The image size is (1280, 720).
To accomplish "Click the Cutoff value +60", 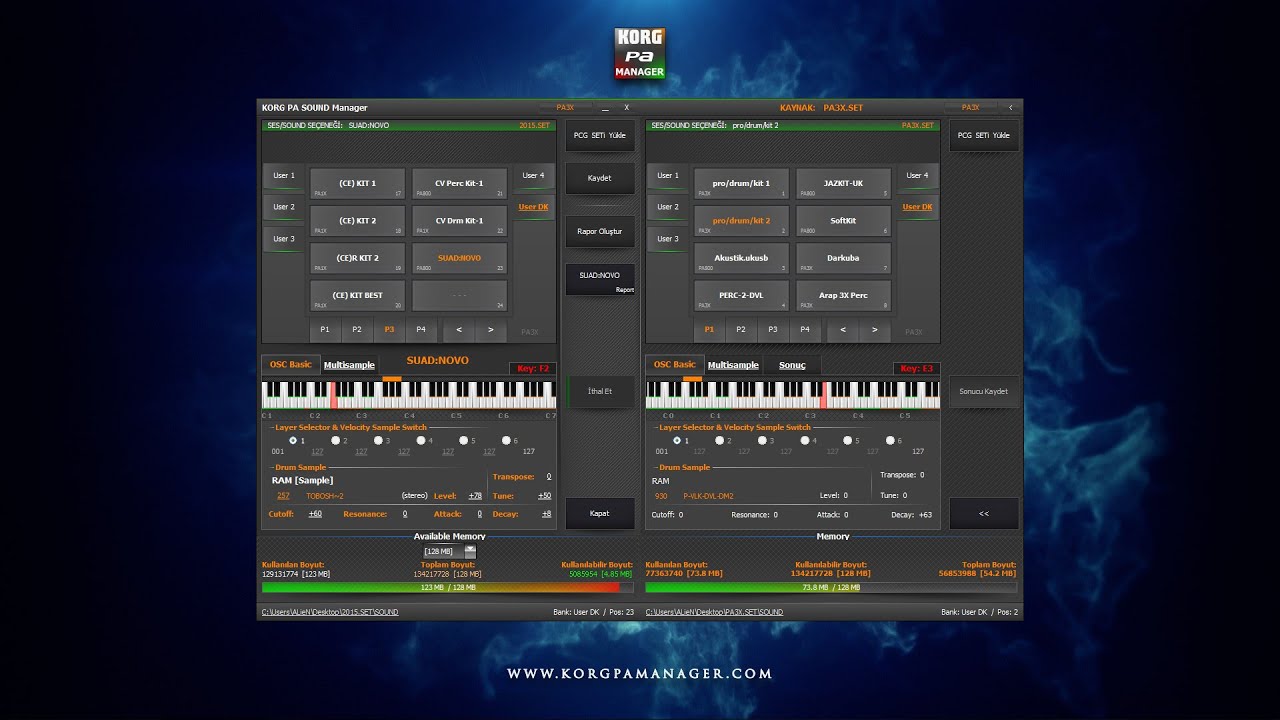I will point(315,514).
